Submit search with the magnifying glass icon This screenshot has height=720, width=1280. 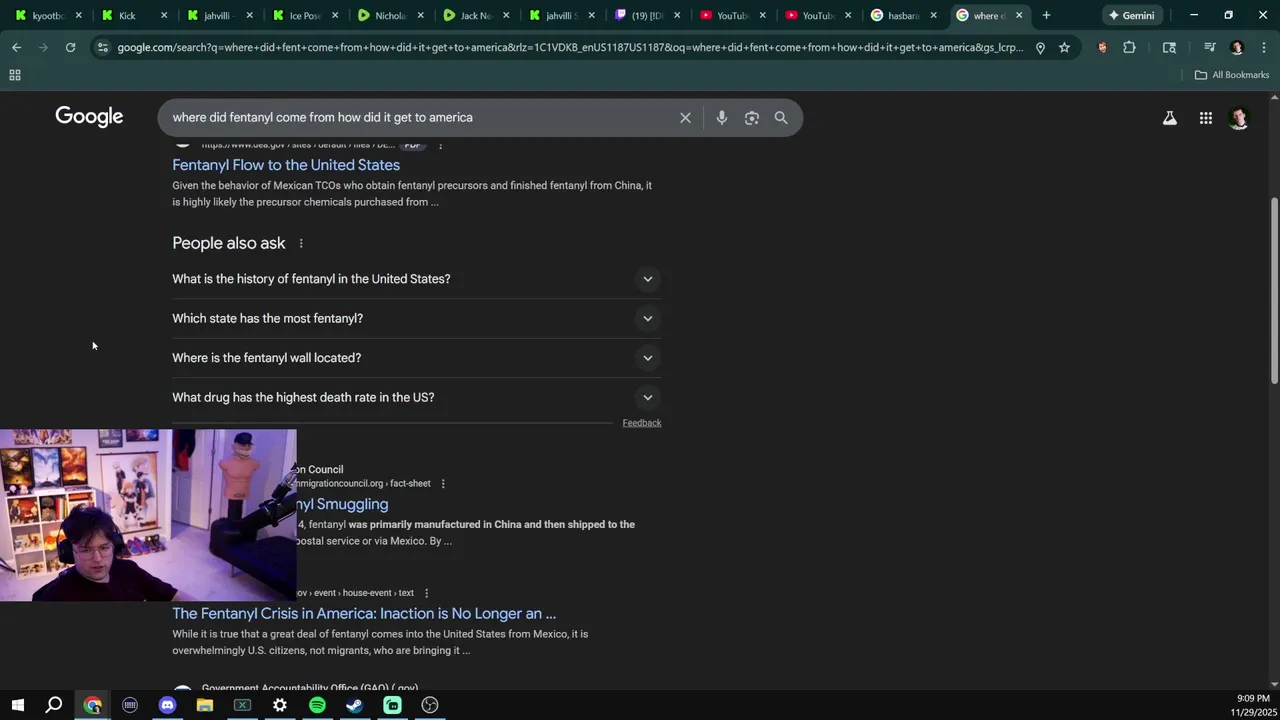tap(781, 118)
